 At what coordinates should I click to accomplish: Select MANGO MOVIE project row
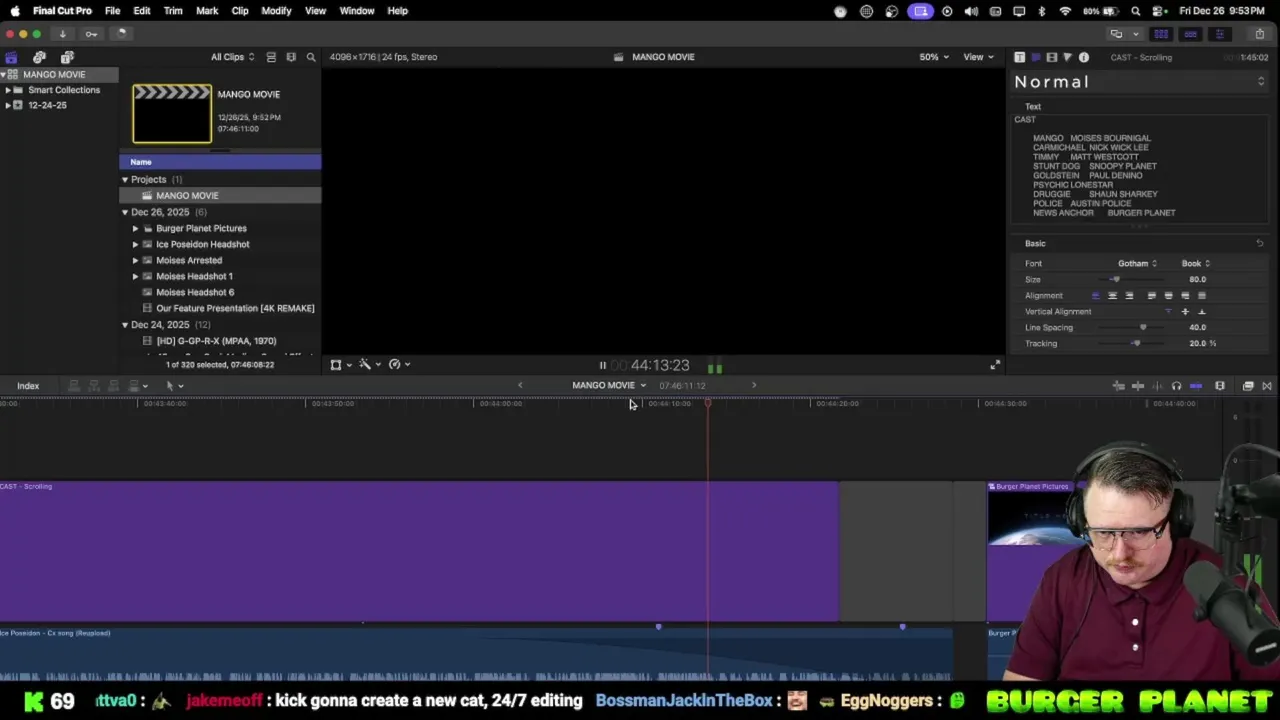click(220, 196)
